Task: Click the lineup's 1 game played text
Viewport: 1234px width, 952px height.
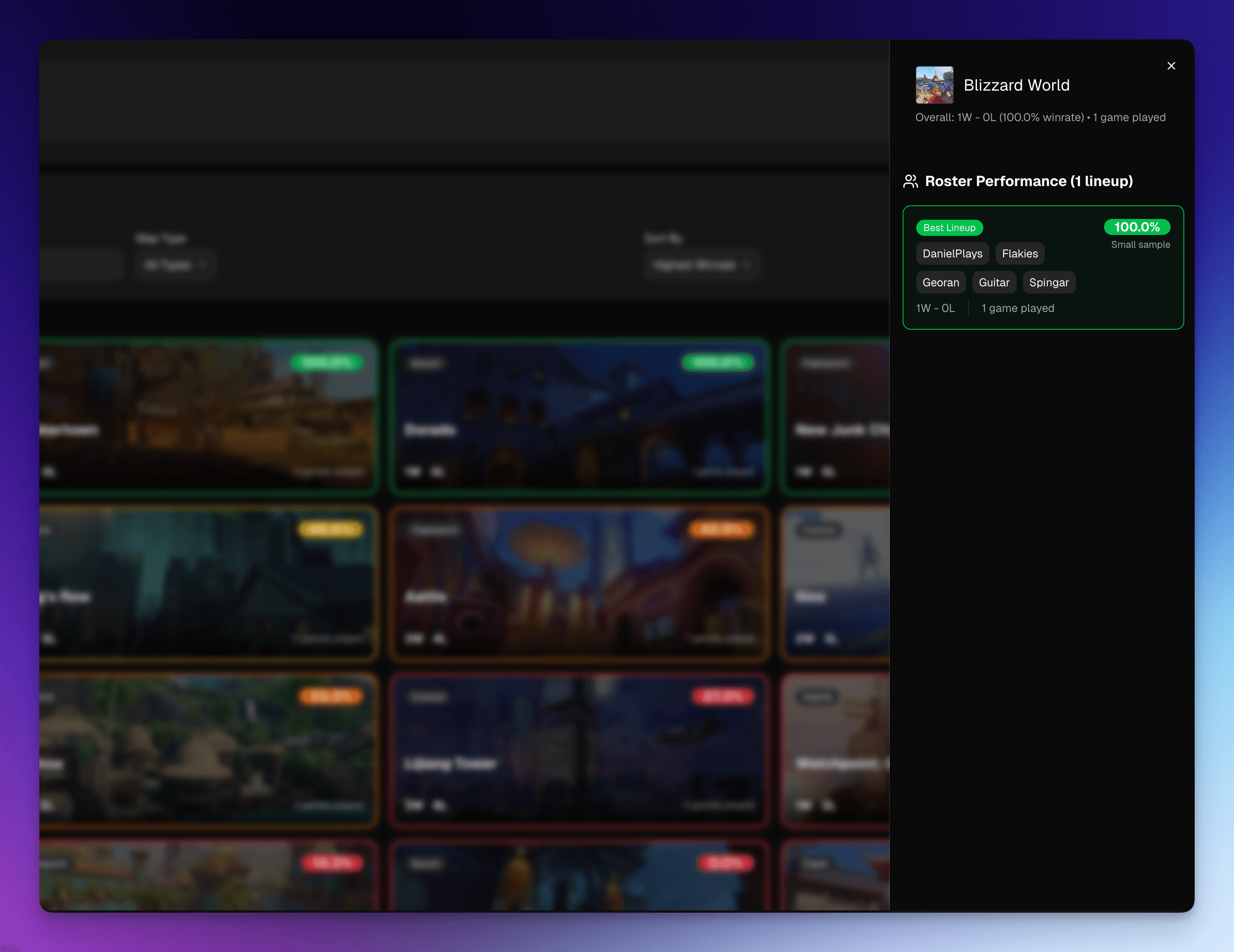Action: coord(1018,308)
